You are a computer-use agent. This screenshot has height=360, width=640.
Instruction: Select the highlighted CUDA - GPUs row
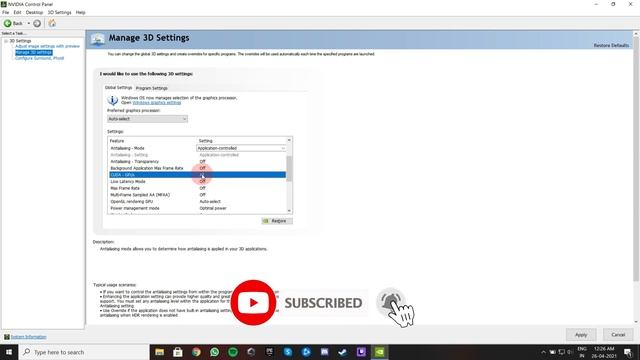(x=198, y=175)
